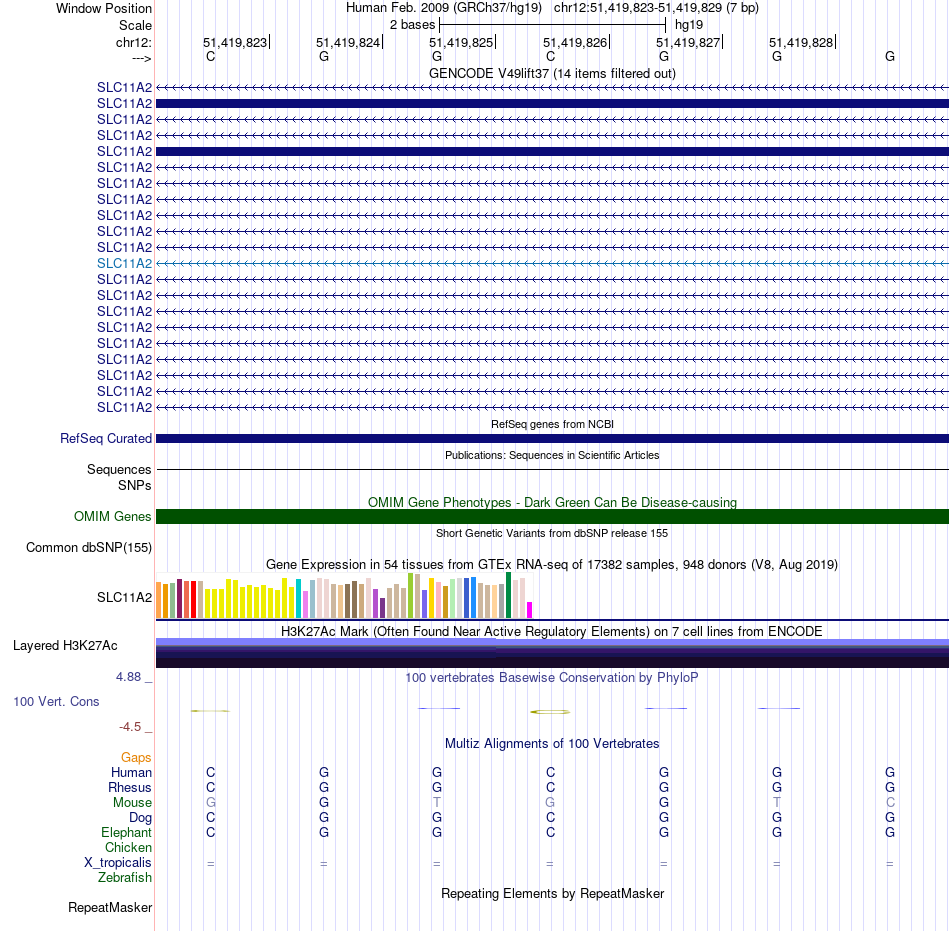This screenshot has height=931, width=950.
Task: Open the Multiz Alignments of 100 Vertebrates title
Action: click(x=552, y=743)
